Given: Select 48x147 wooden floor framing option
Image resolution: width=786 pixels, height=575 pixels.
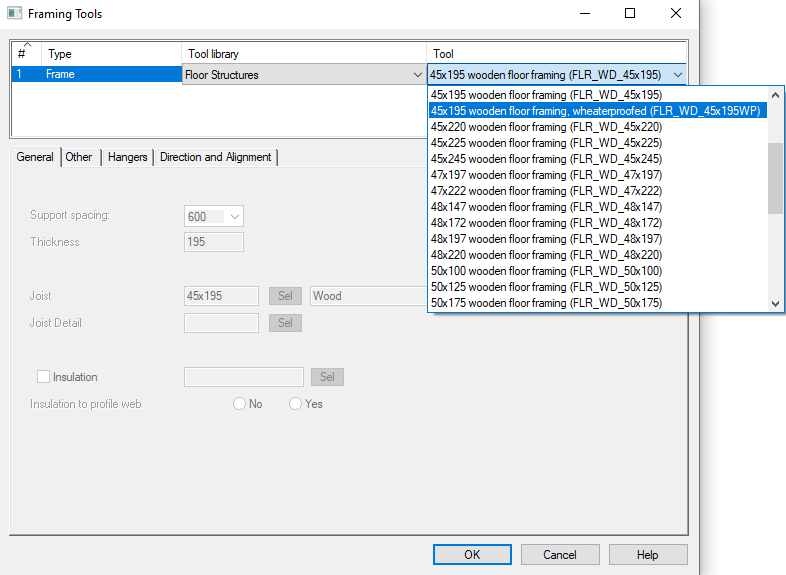Looking at the screenshot, I should point(546,207).
